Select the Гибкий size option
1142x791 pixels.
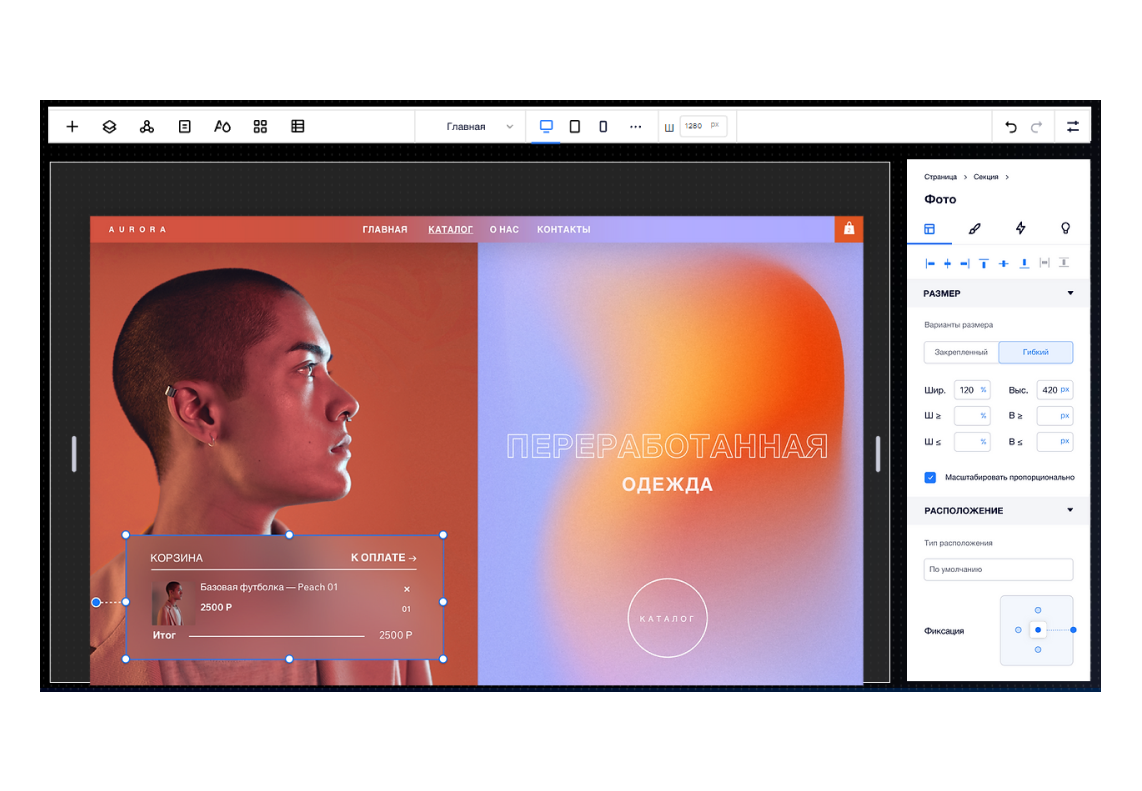tap(1036, 353)
